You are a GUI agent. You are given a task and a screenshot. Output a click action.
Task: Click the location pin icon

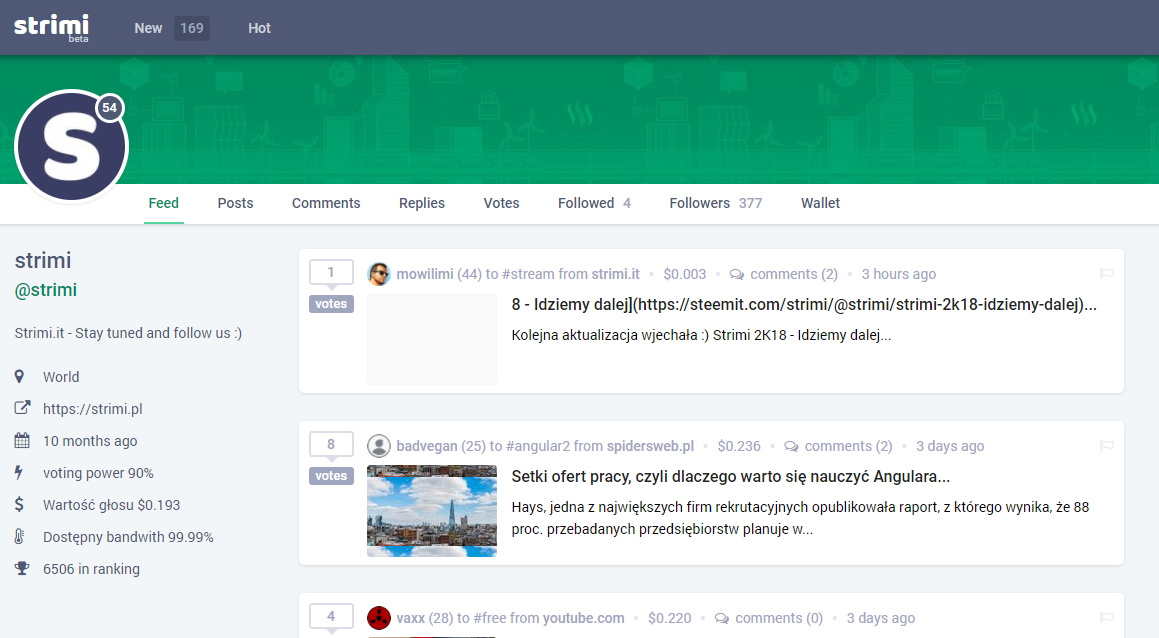[20, 376]
